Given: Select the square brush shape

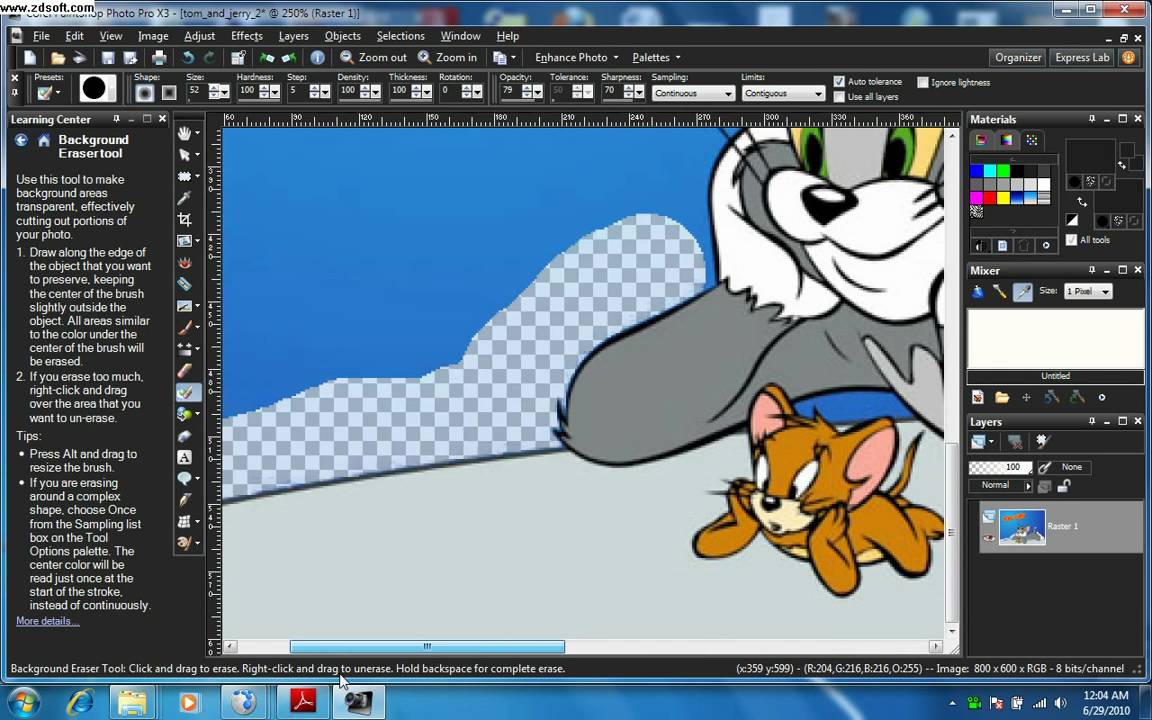Looking at the screenshot, I should pos(169,93).
